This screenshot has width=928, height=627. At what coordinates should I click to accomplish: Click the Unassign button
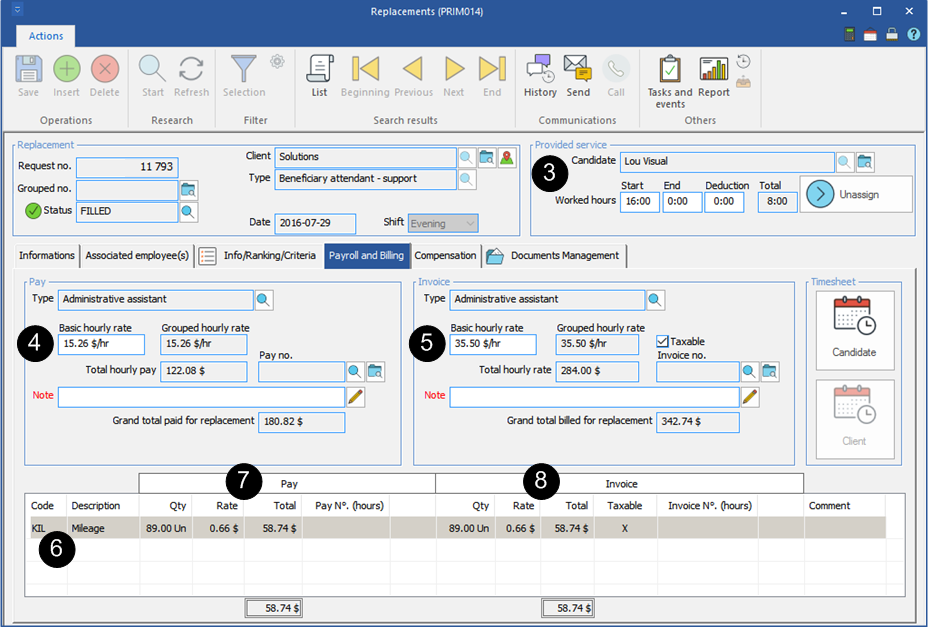pos(856,194)
